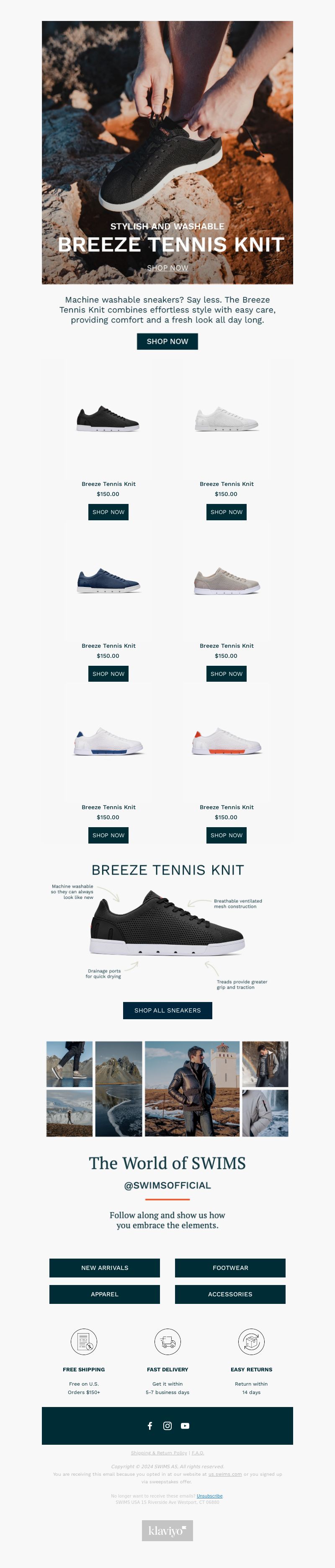Click the Easy Returns box icon
335x1568 pixels.
pos(251,1342)
